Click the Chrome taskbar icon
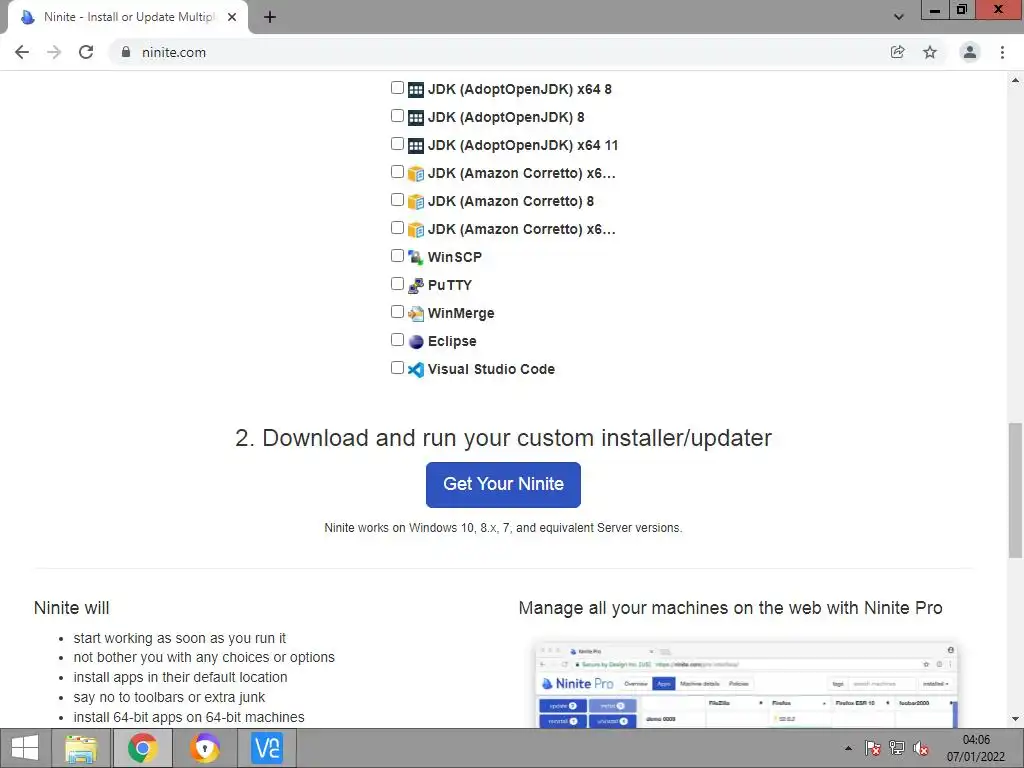 tap(142, 748)
